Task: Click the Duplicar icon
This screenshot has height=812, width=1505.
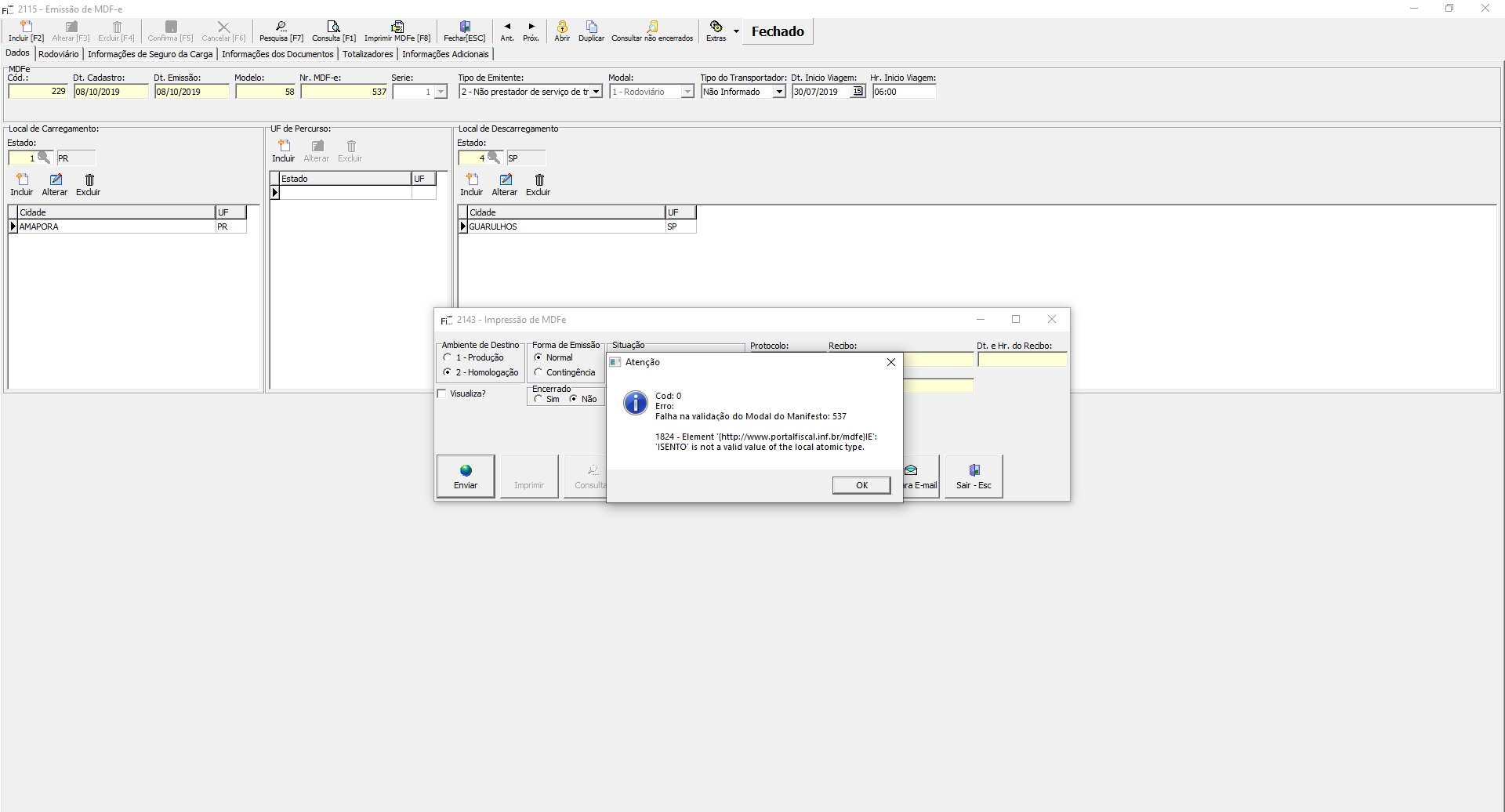Action: pos(591,31)
